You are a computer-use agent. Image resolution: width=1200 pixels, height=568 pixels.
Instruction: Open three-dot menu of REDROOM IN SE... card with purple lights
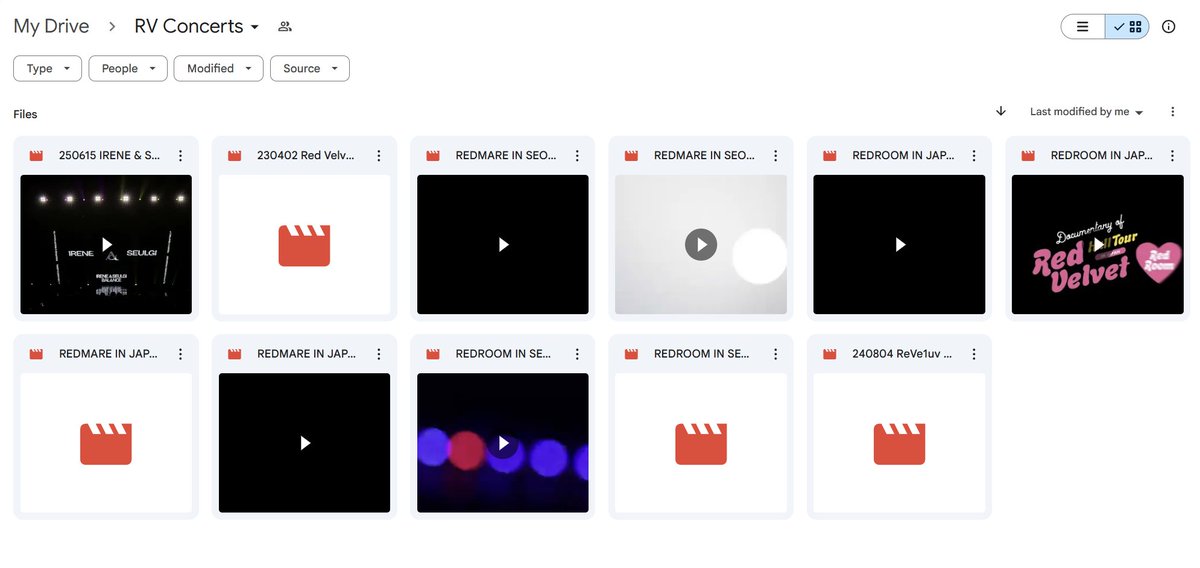(x=577, y=354)
